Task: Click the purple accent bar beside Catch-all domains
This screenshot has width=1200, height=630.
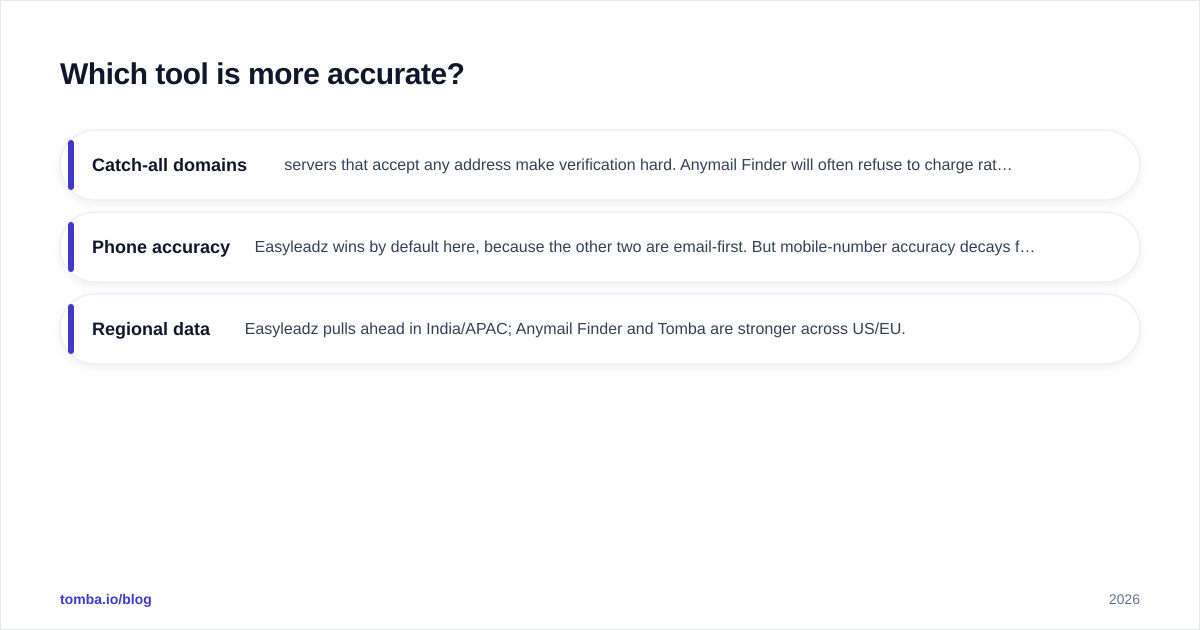Action: (x=71, y=165)
